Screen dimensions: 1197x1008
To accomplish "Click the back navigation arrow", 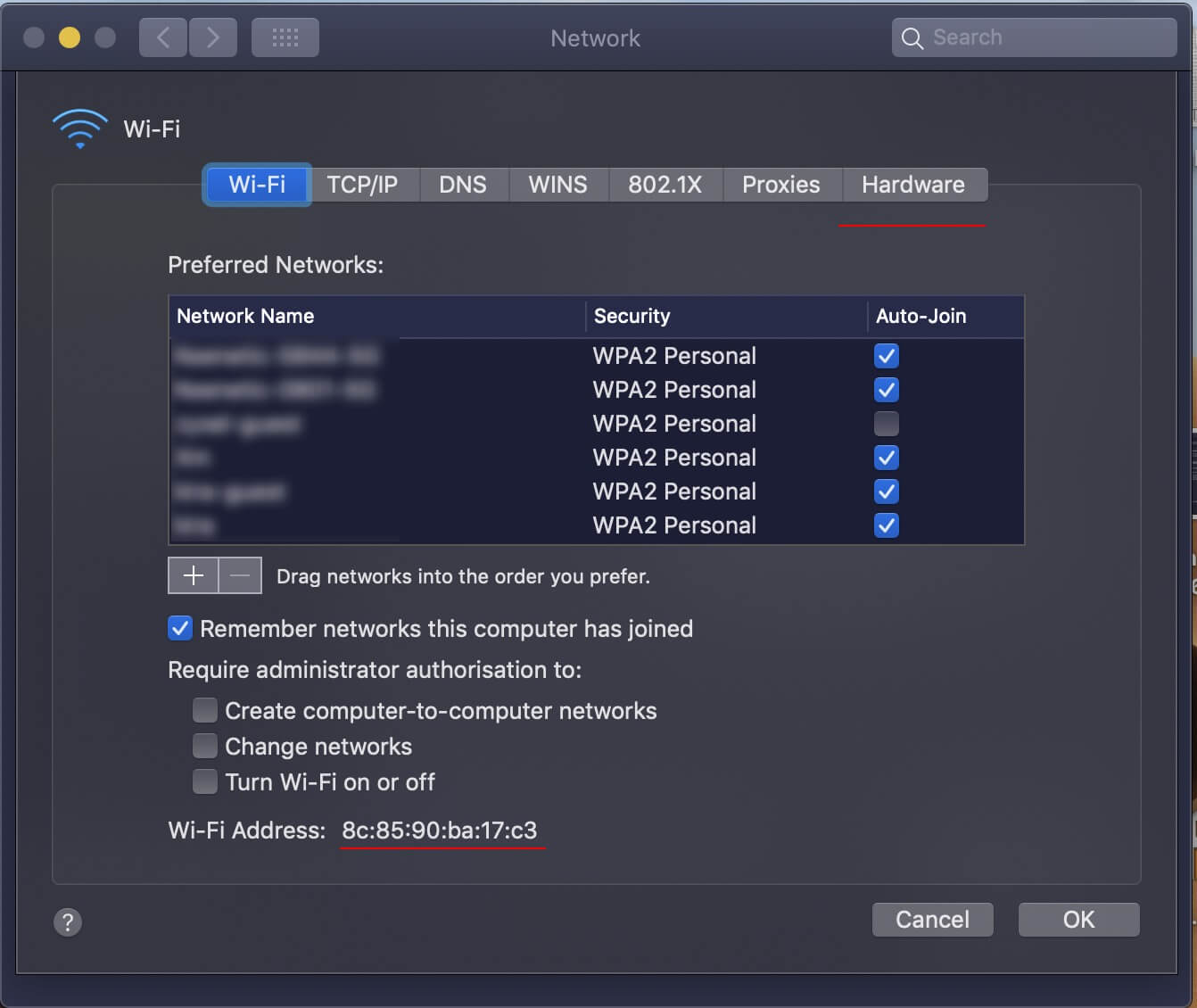I will point(162,37).
